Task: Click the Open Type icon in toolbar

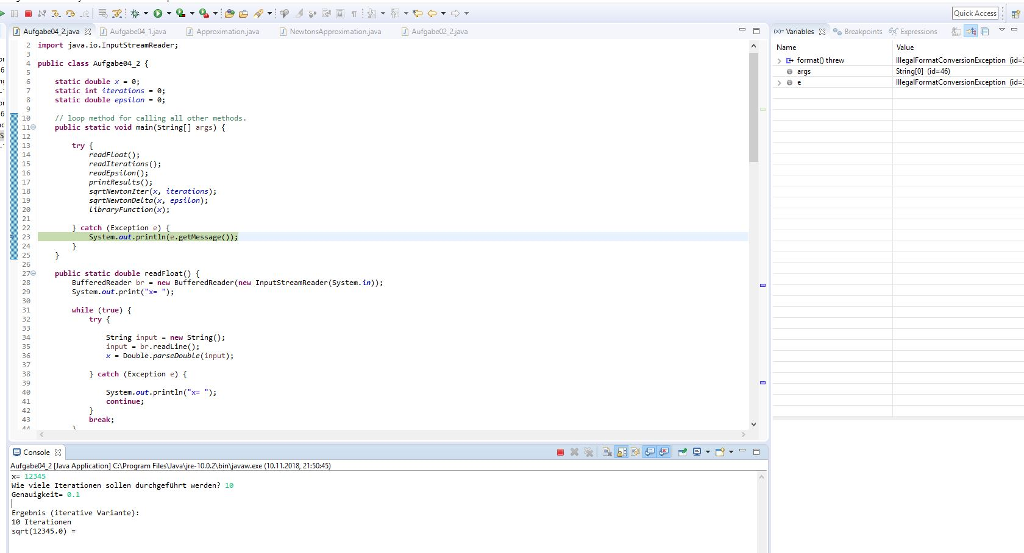Action: (230, 13)
